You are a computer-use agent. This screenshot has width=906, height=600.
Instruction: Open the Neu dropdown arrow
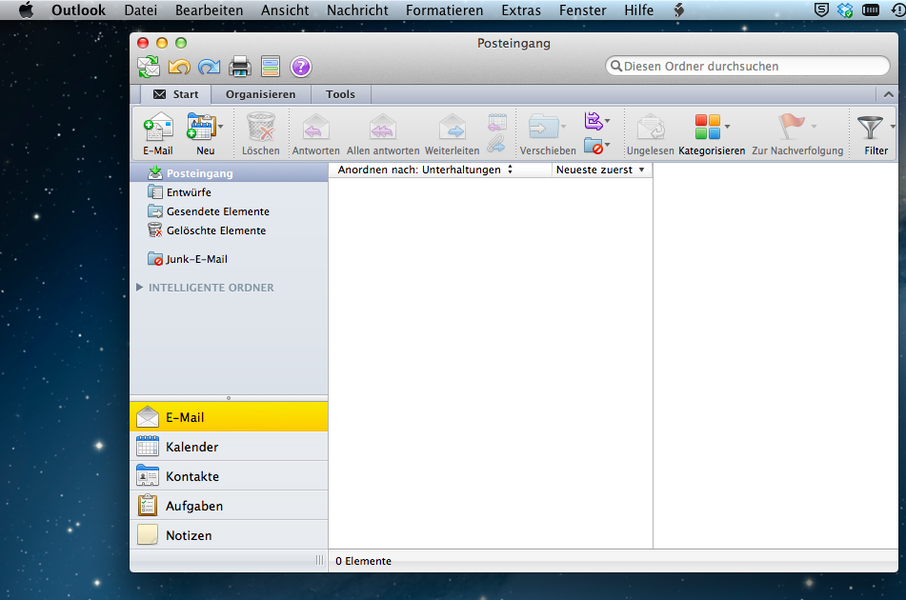click(x=221, y=126)
